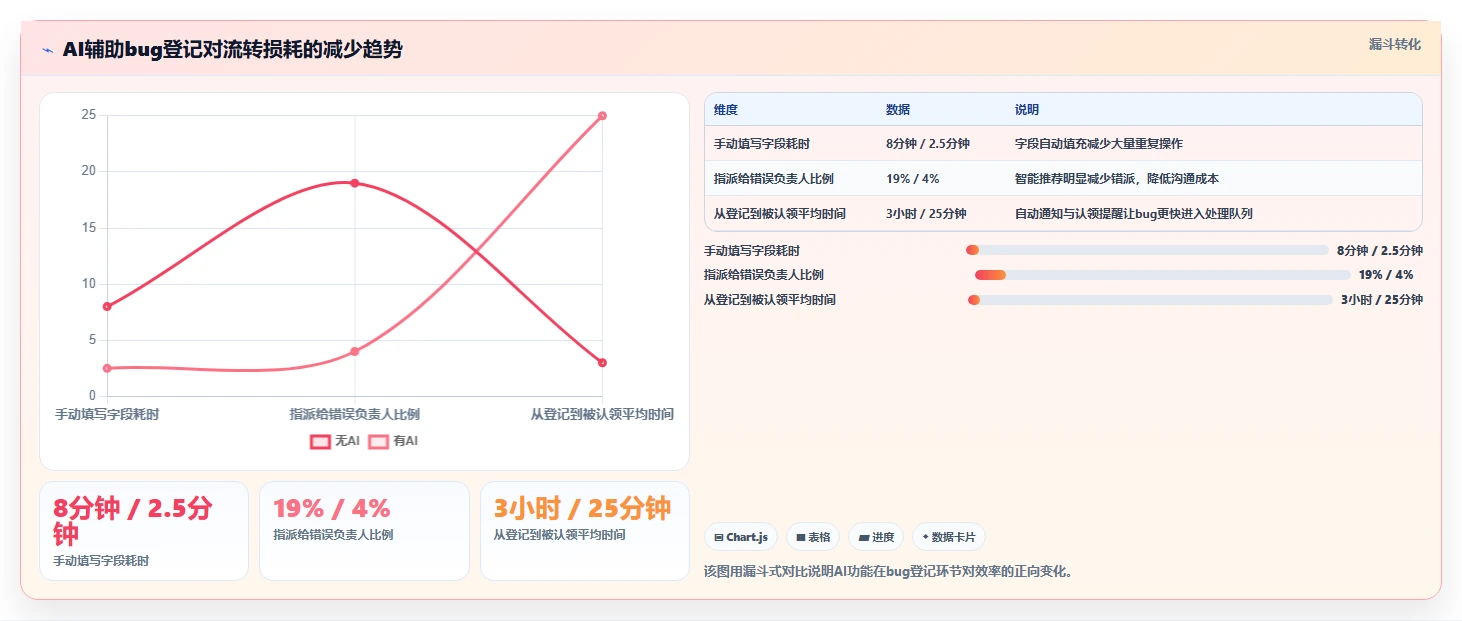Viewport: 1462px width, 621px height.
Task: Click the 维度 table column header
Action: [726, 110]
